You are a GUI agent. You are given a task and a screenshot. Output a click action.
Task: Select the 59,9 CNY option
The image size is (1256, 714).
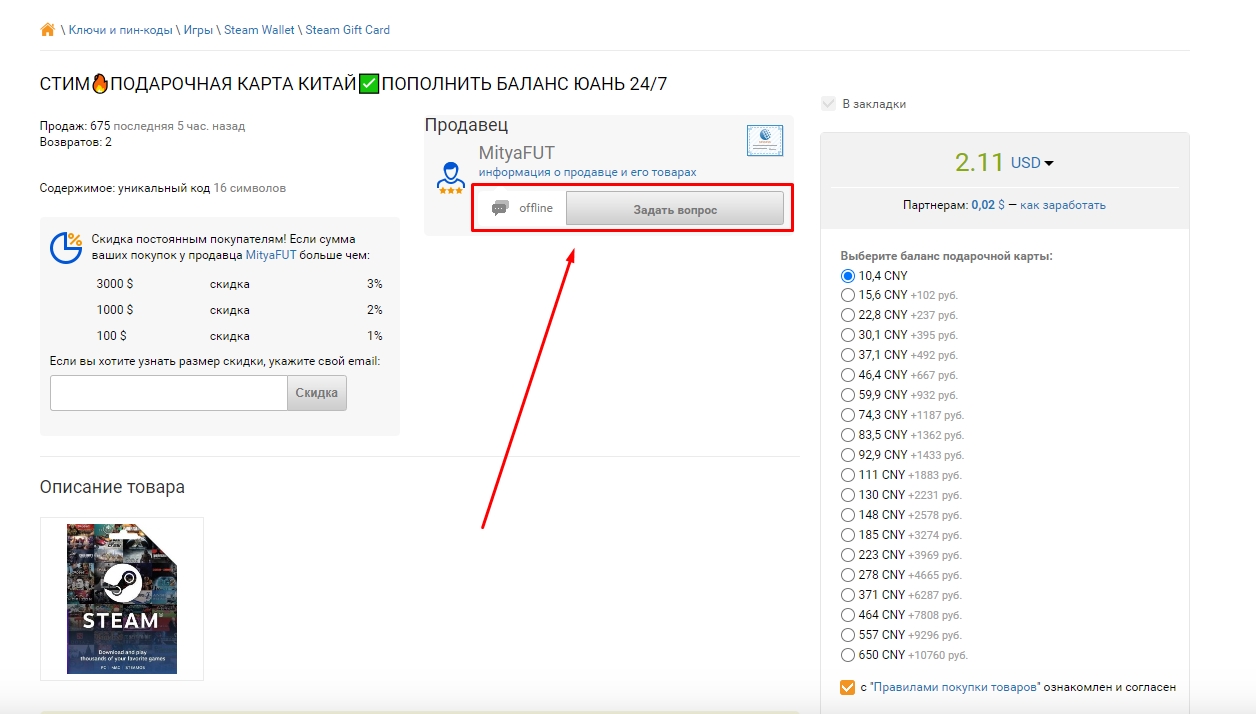(848, 395)
